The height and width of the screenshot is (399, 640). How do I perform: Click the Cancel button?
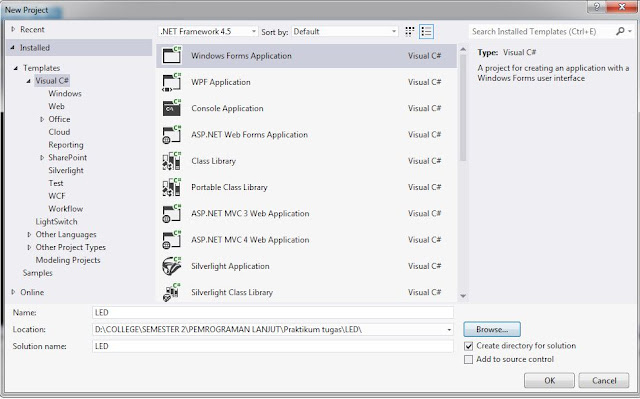coord(604,380)
